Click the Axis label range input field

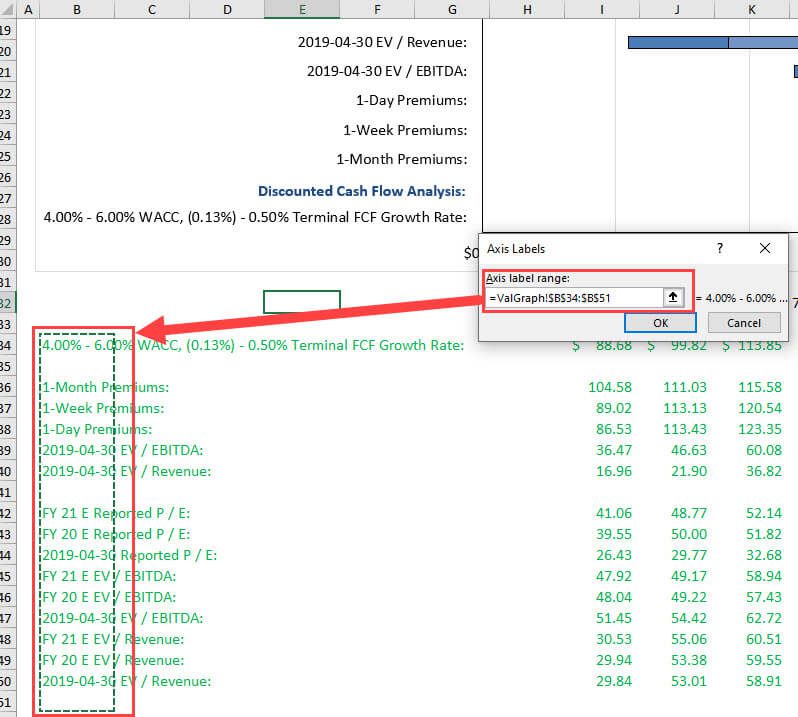575,298
